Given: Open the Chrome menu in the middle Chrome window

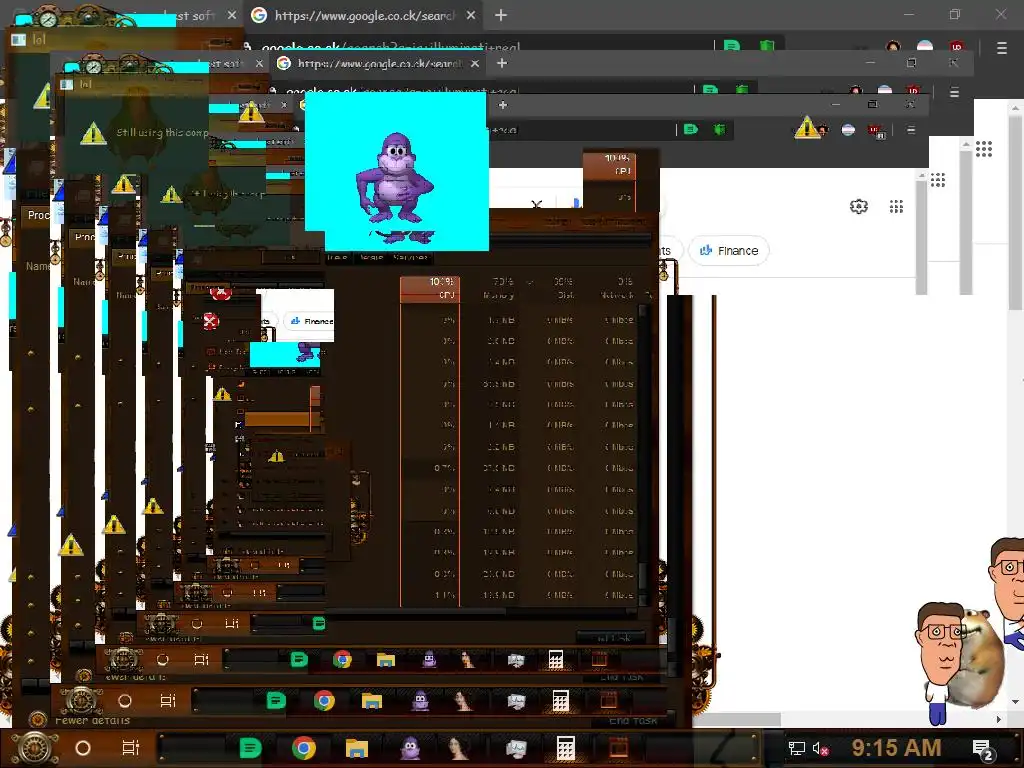Looking at the screenshot, I should pos(954,92).
